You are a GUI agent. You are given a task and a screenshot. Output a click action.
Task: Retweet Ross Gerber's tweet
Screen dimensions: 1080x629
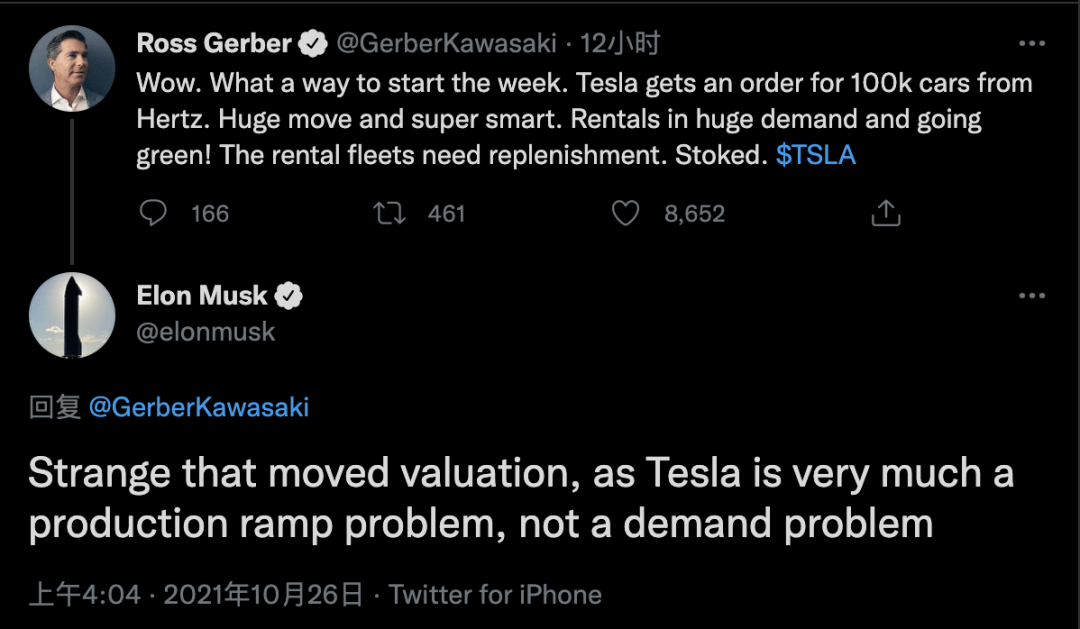pos(389,213)
